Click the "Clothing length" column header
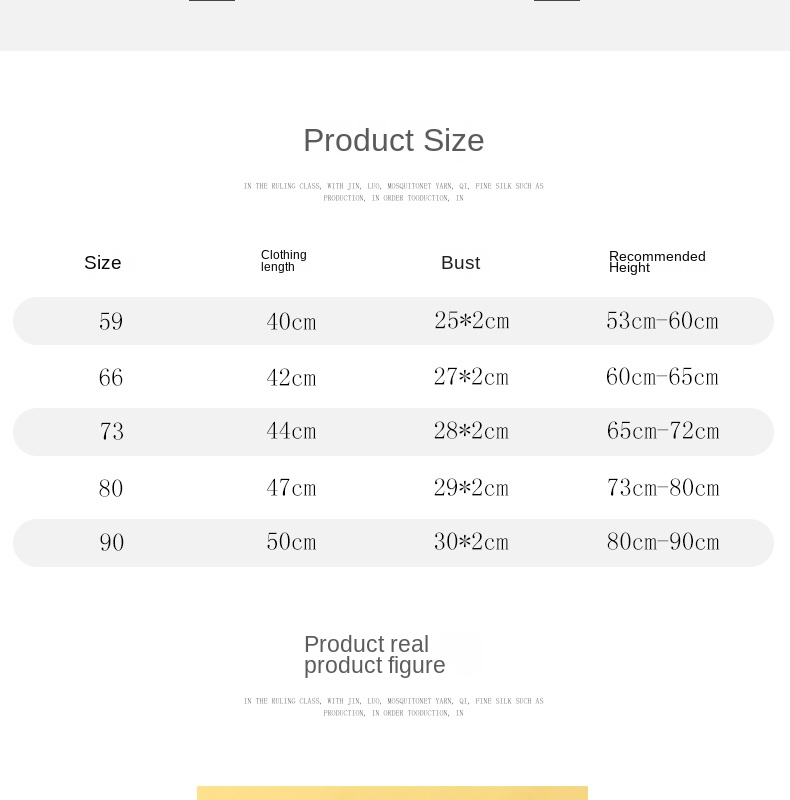Viewport: 790px width, 800px height. click(x=284, y=261)
